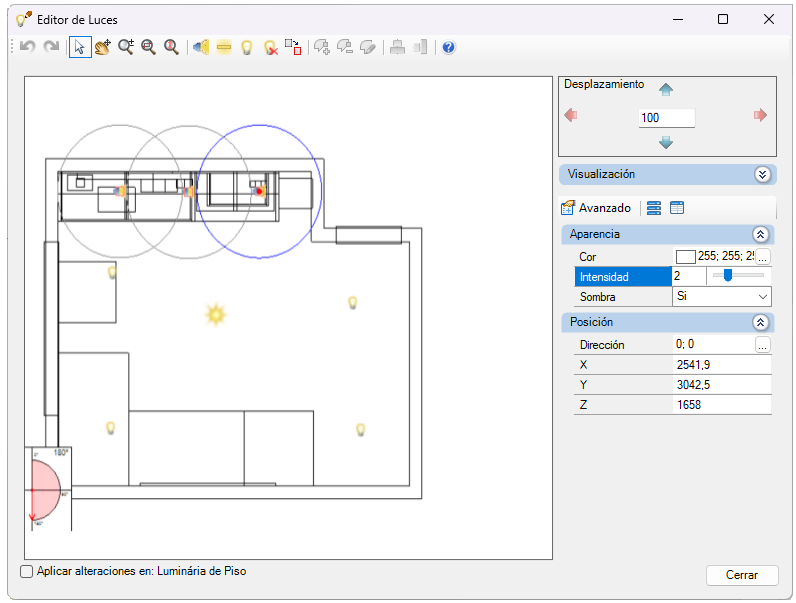
Task: Open the blue help question mark
Action: (449, 47)
